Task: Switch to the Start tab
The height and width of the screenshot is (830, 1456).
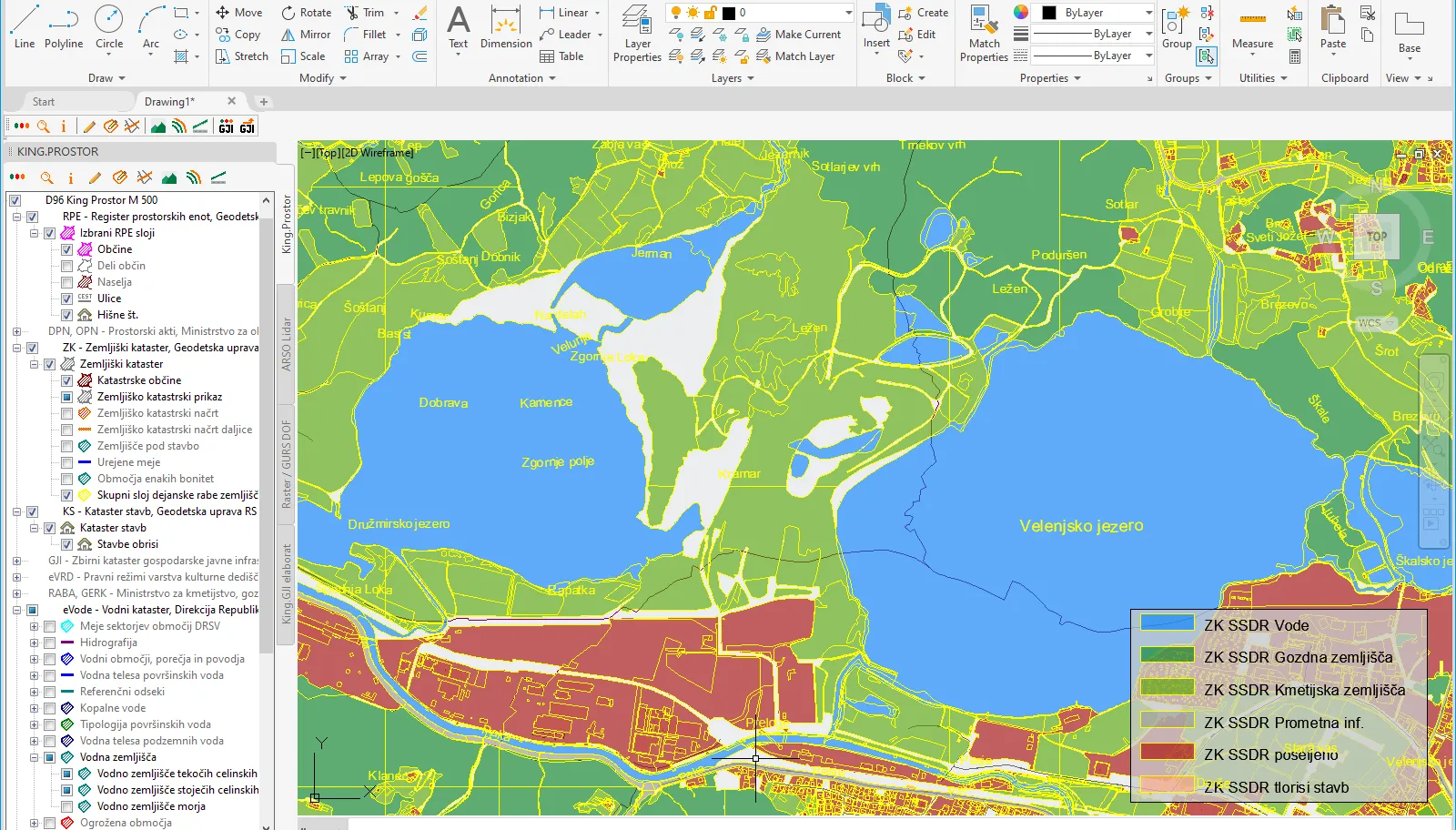Action: pos(44,102)
